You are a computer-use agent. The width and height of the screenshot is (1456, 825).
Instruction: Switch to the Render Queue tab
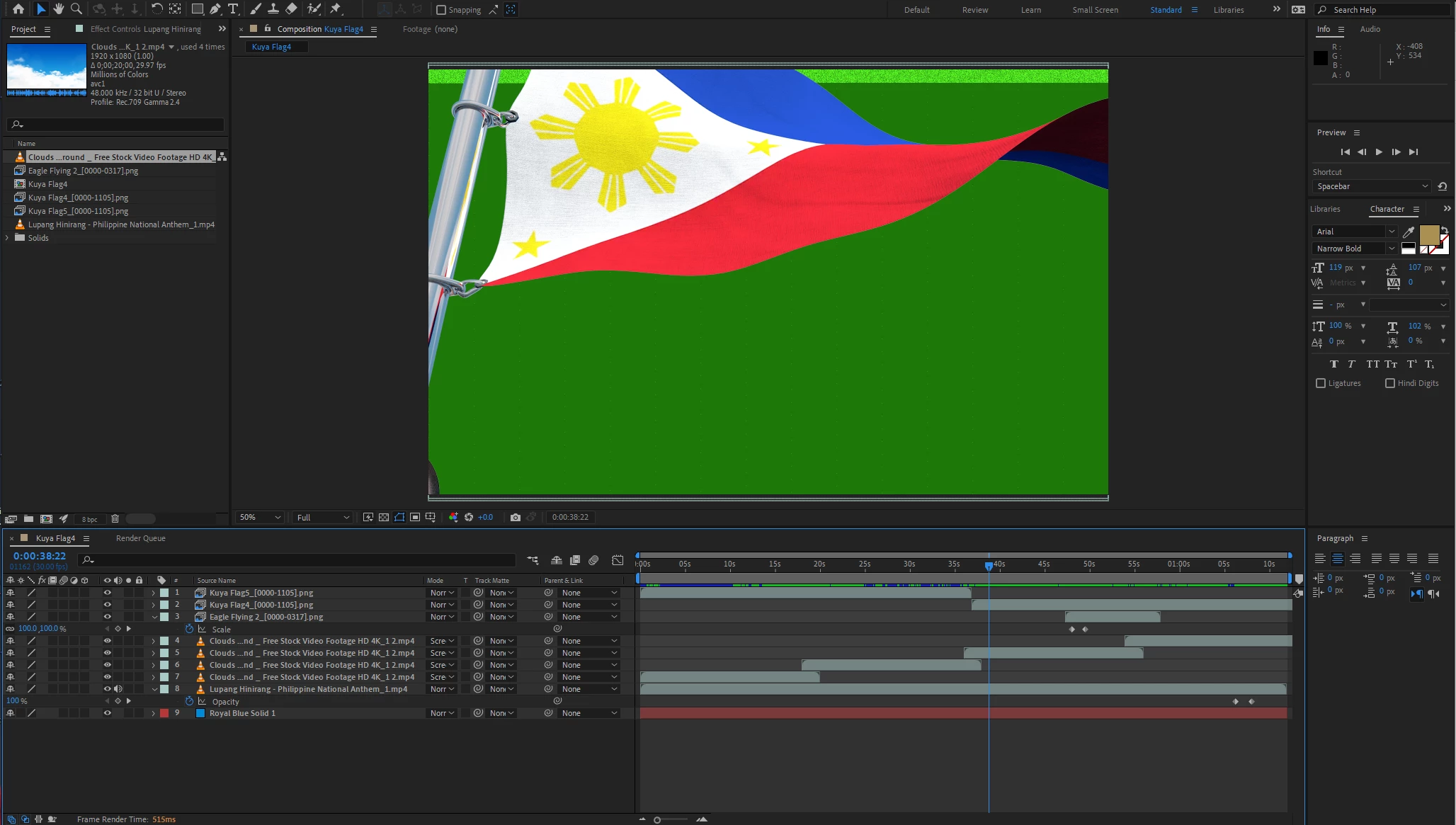[140, 539]
